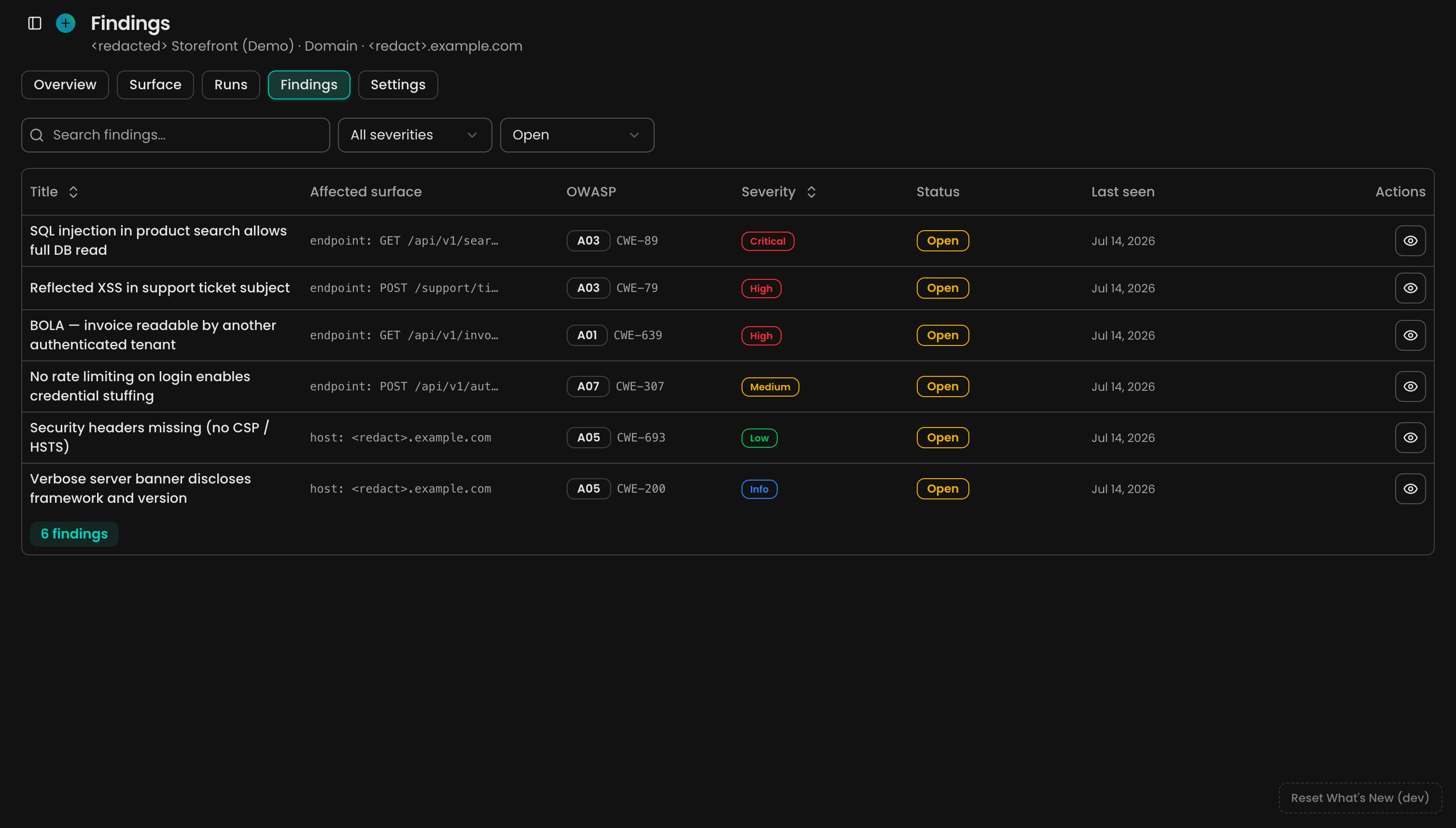1456x828 pixels.
Task: Click the Medium severity badge
Action: tap(770, 386)
